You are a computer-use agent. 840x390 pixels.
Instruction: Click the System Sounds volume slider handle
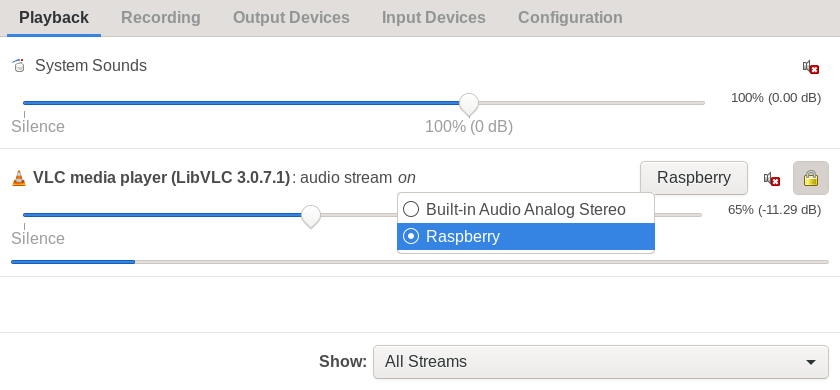(469, 104)
